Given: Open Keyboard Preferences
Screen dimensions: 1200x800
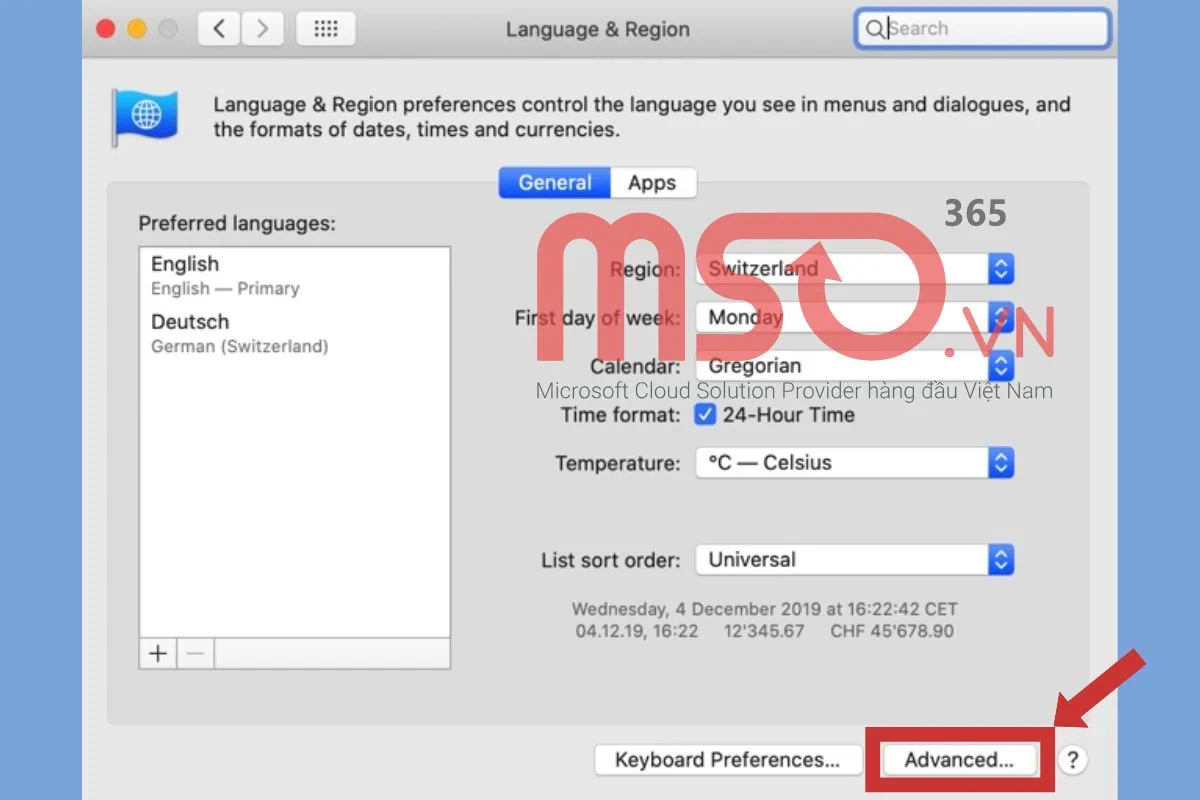Looking at the screenshot, I should click(x=727, y=760).
